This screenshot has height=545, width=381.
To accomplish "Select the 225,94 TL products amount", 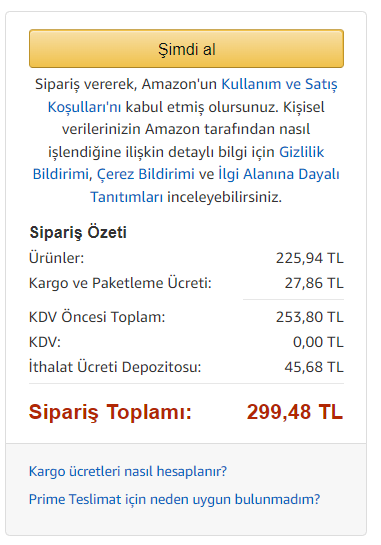I will [309, 258].
